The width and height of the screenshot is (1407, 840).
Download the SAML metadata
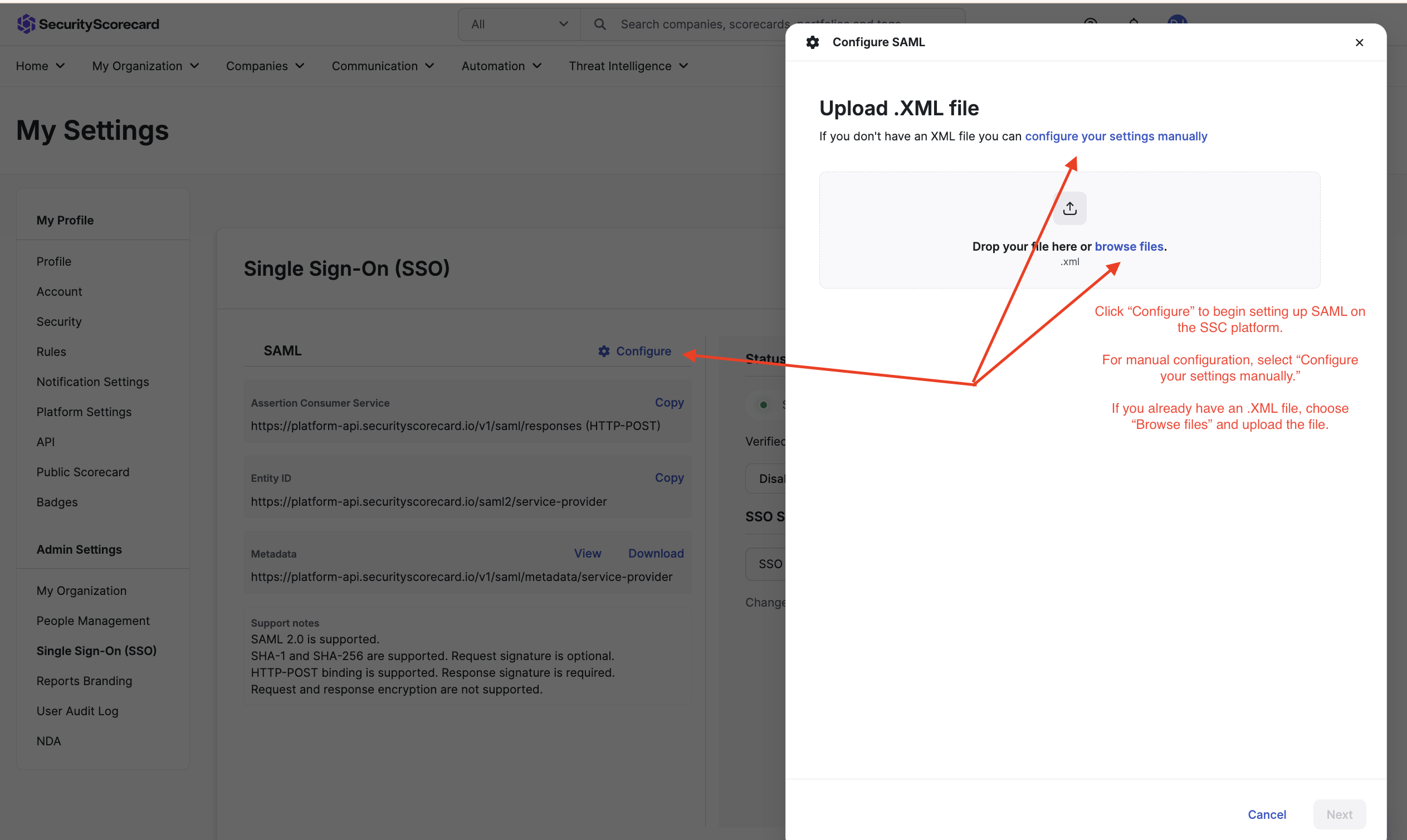point(656,553)
